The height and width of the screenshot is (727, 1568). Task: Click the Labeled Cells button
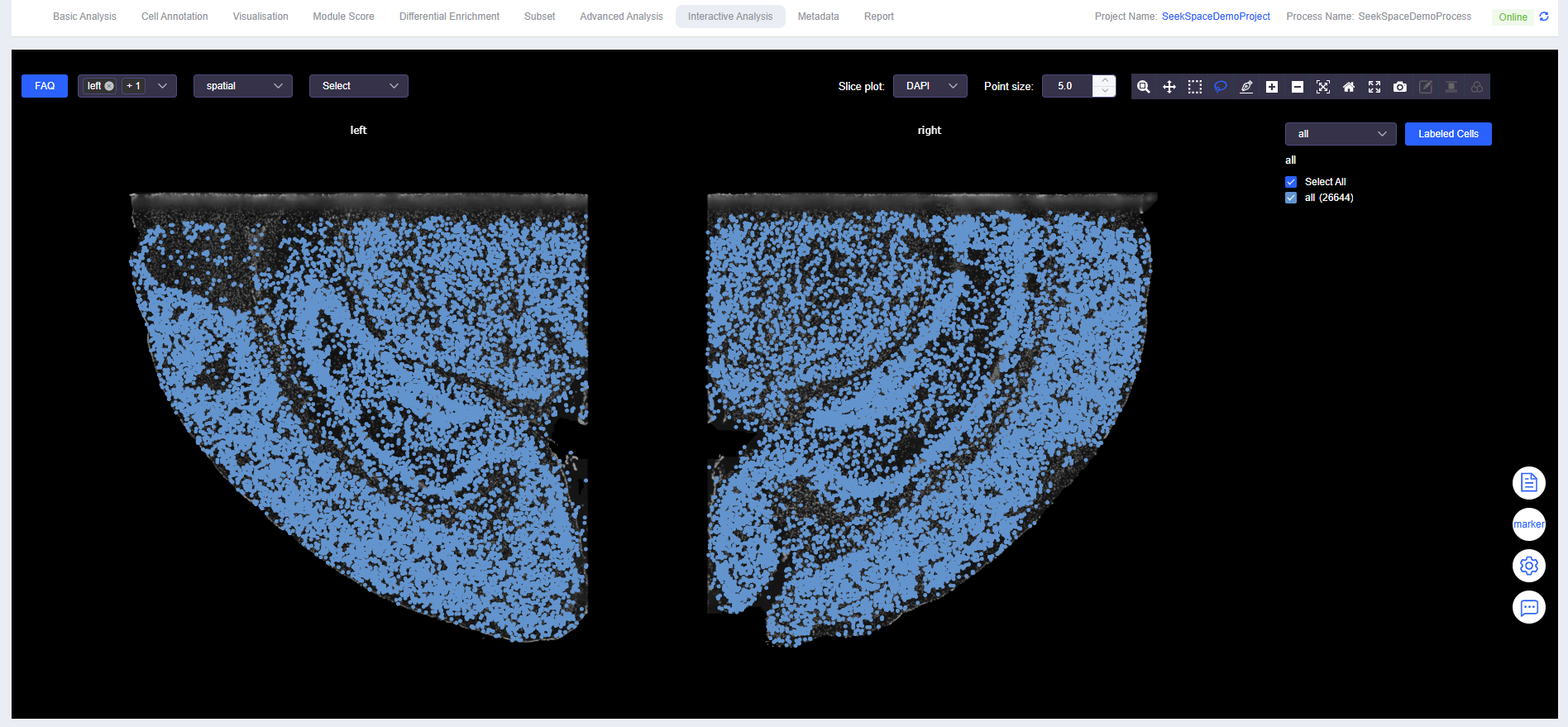tap(1448, 134)
